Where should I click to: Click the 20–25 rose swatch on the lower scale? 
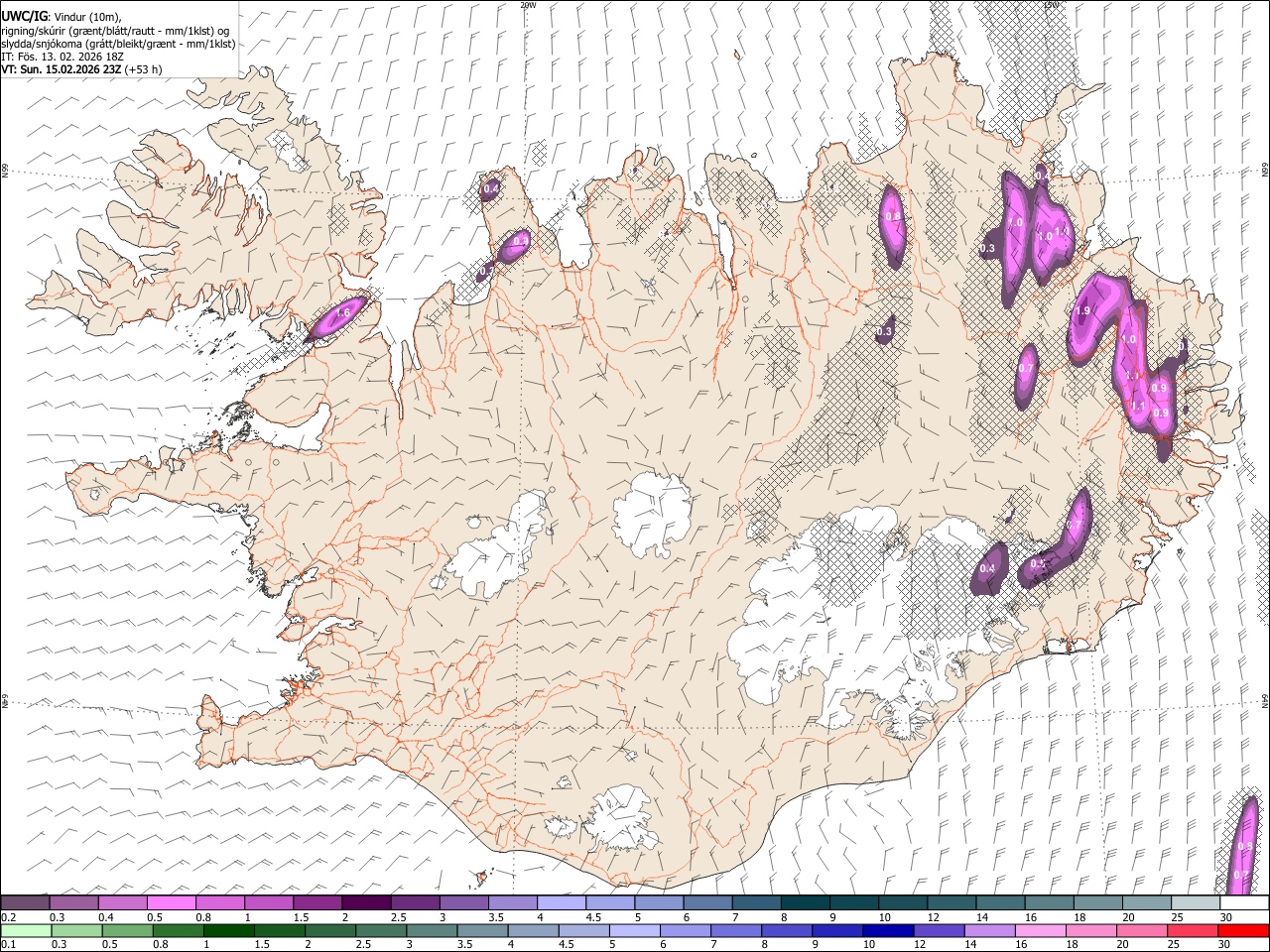point(1141,930)
